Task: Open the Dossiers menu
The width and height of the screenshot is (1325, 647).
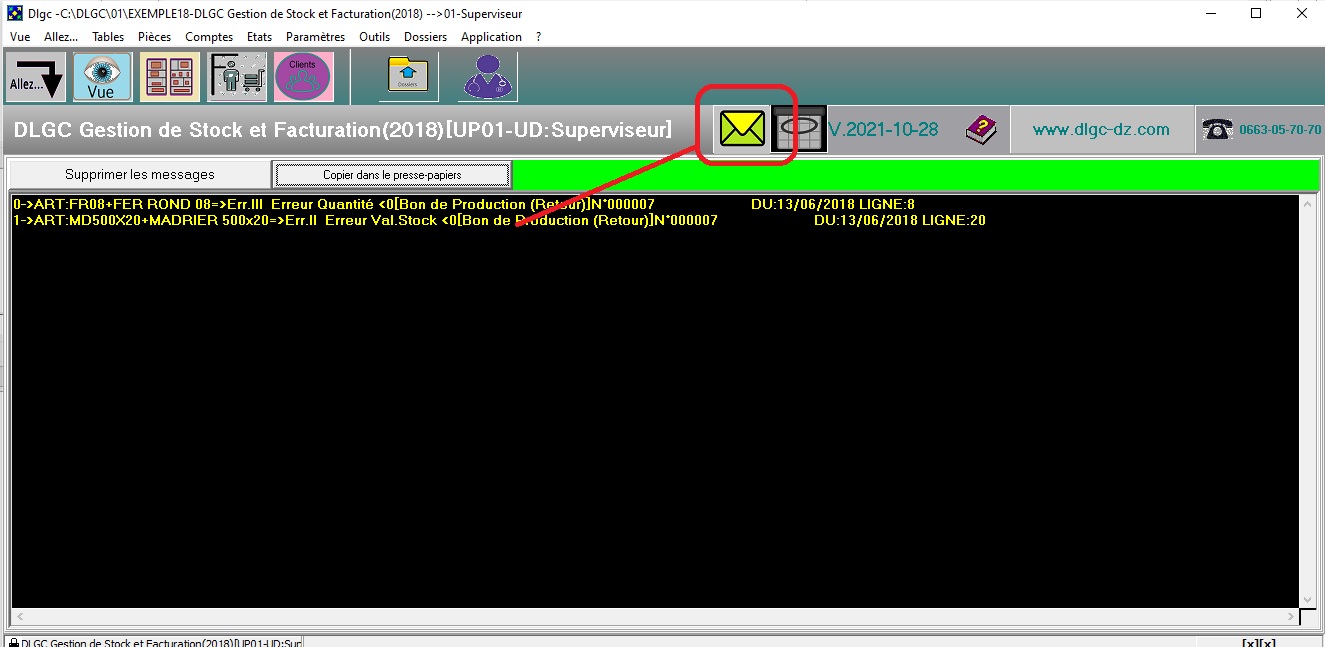Action: click(425, 37)
